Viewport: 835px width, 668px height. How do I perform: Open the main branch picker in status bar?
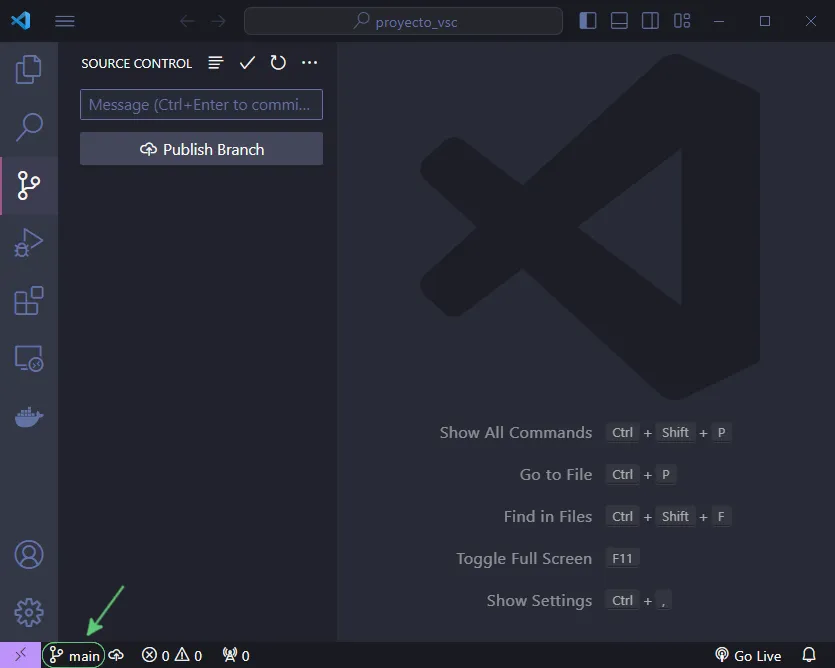pos(74,655)
